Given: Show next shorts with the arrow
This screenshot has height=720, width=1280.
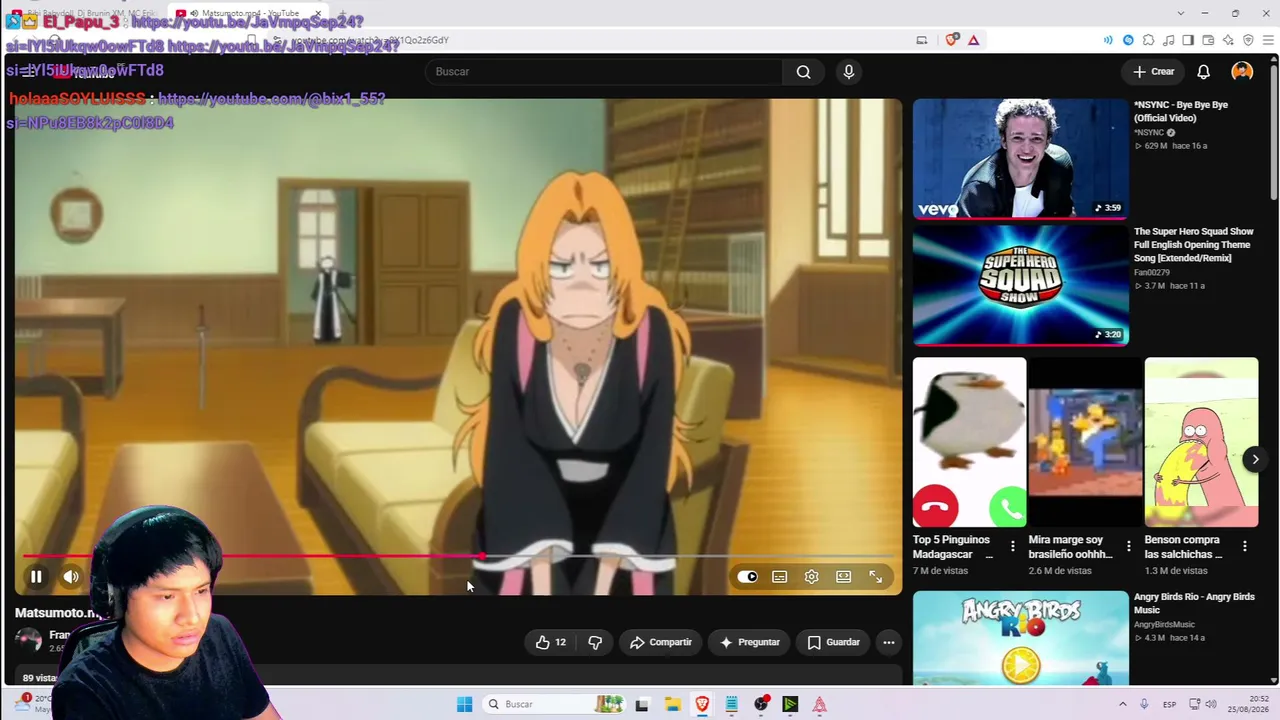Looking at the screenshot, I should [x=1255, y=460].
